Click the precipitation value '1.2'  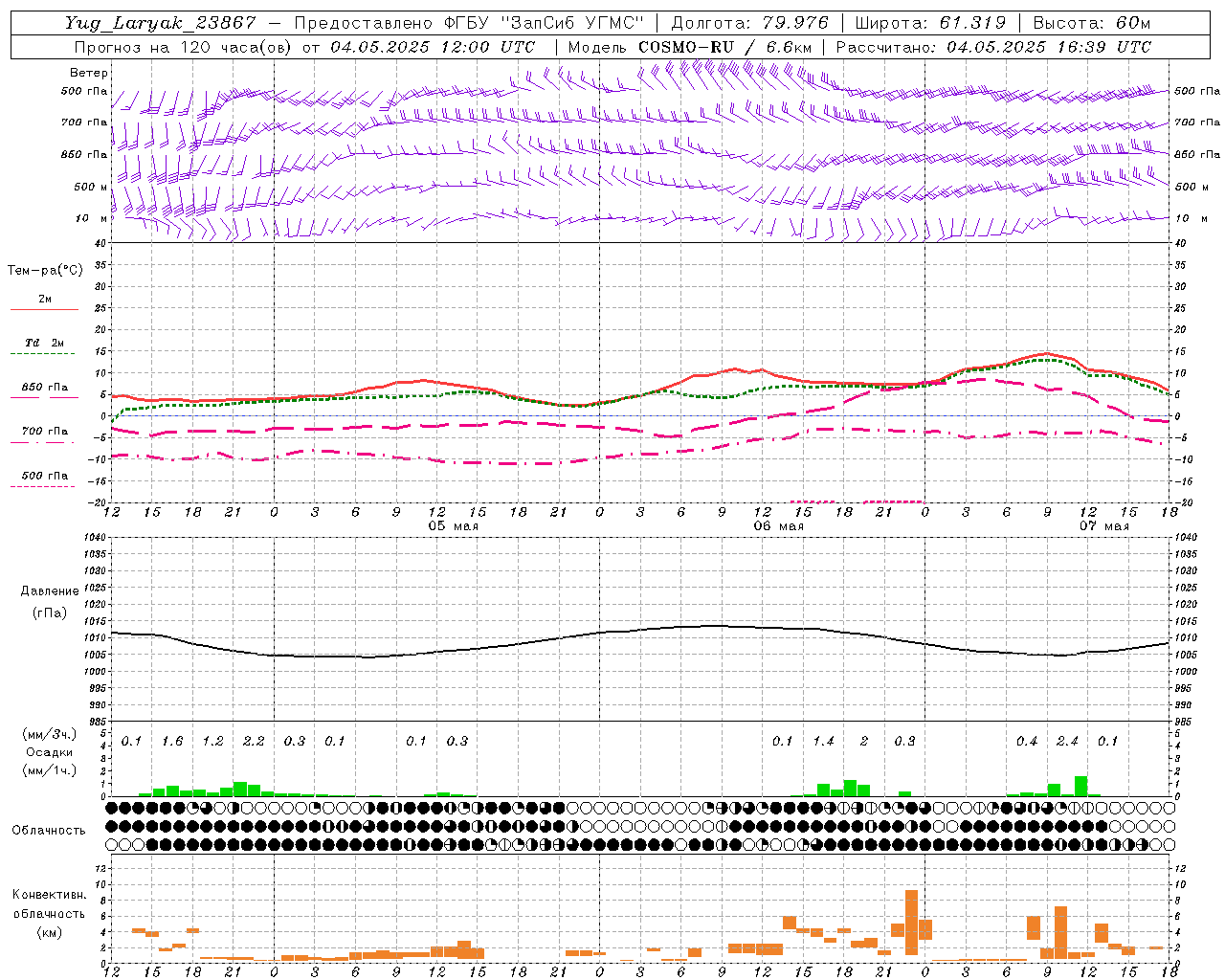click(212, 742)
